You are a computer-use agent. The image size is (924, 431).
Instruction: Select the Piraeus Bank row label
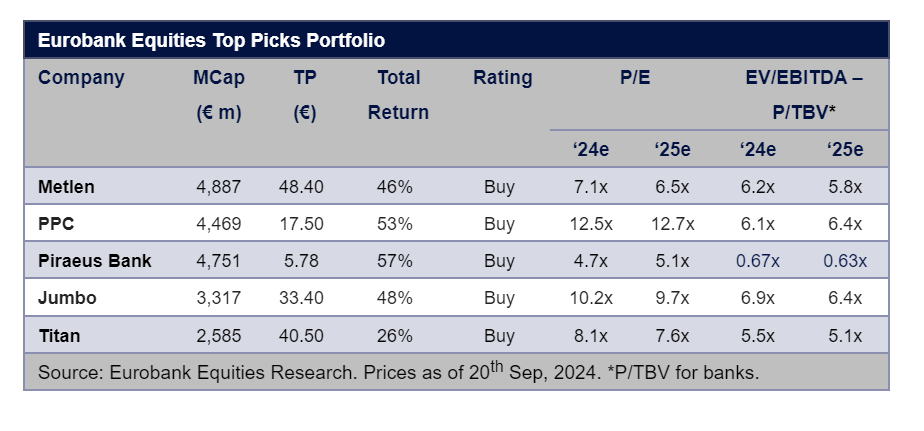coord(95,261)
